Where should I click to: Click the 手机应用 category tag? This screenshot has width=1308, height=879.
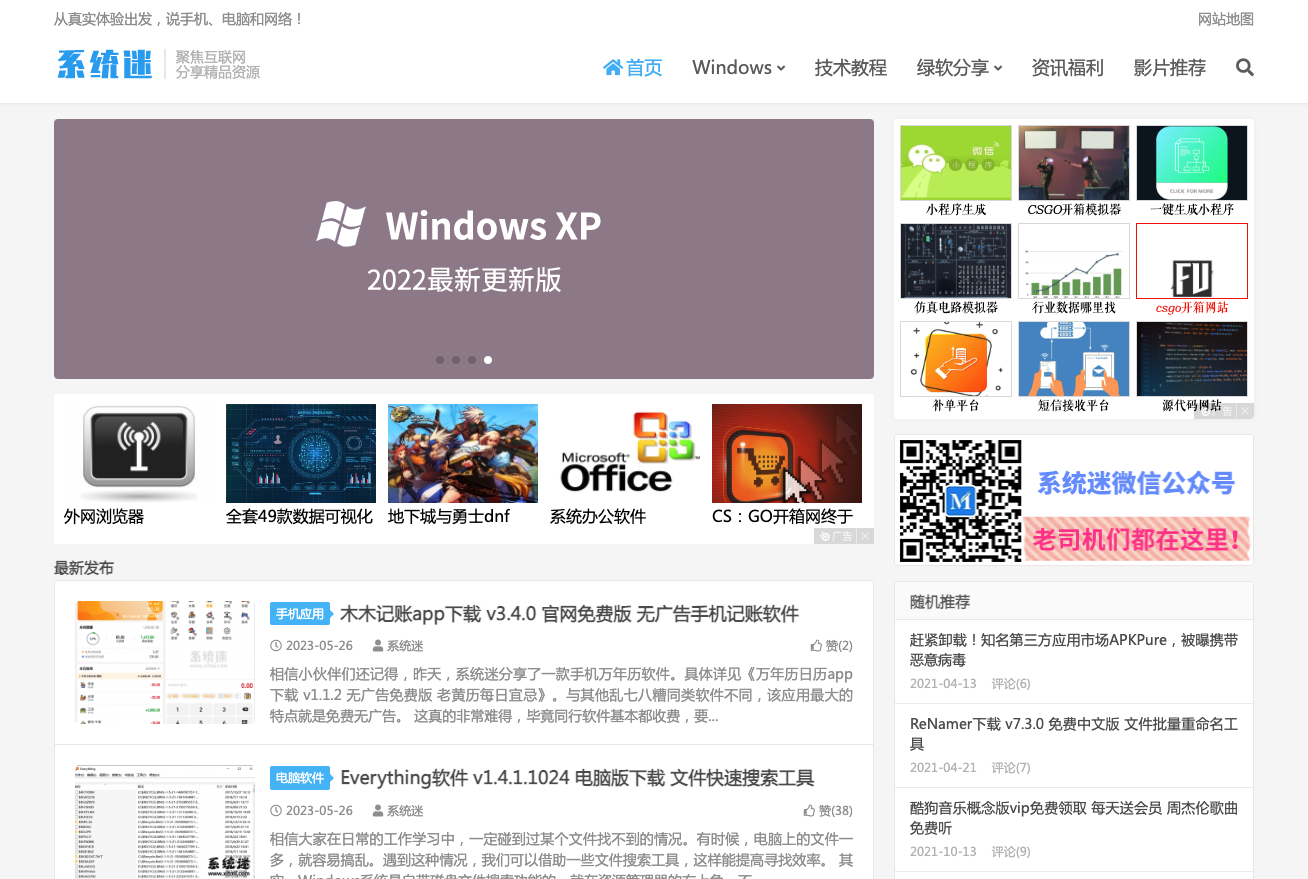[x=300, y=614]
